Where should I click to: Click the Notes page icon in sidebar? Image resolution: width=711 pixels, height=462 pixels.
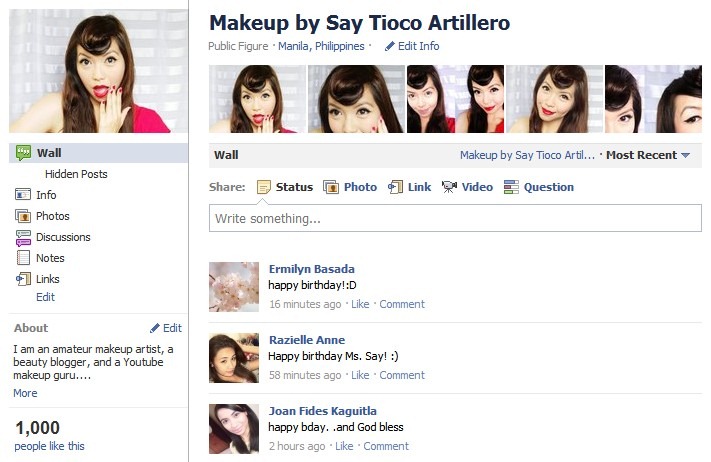pos(23,258)
